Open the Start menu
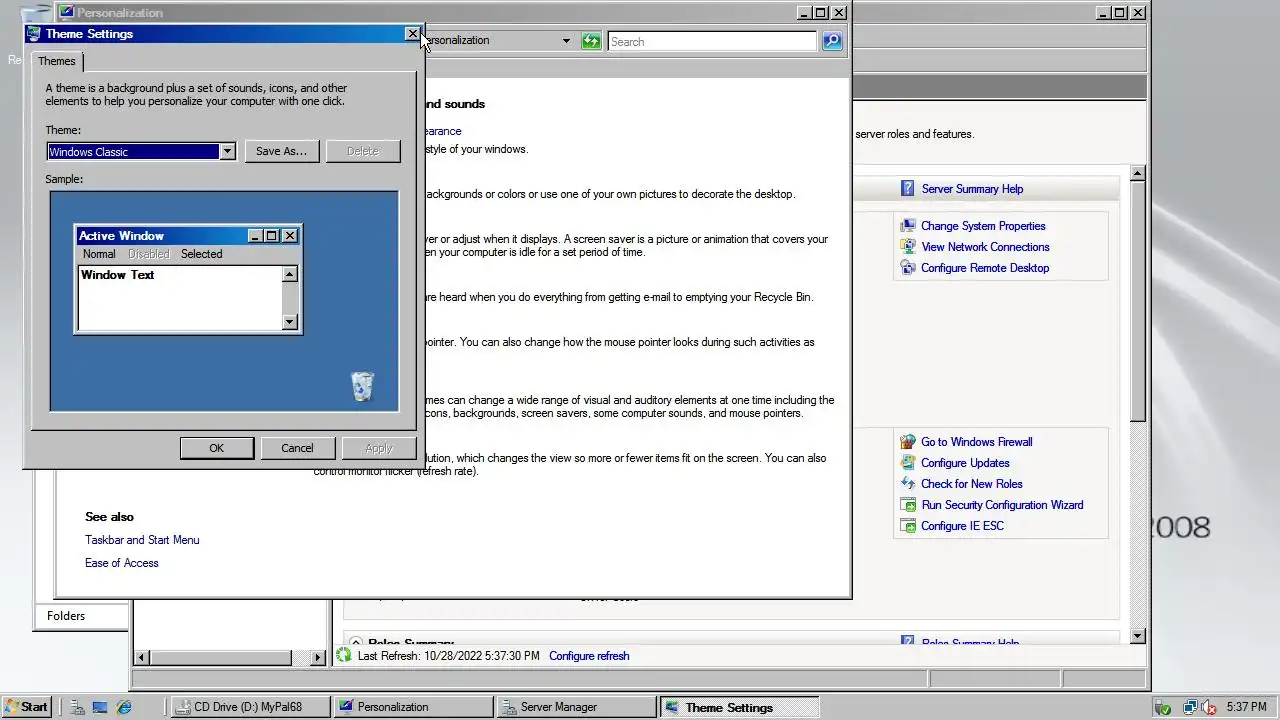Viewport: 1280px width, 720px height. pyautogui.click(x=26, y=707)
